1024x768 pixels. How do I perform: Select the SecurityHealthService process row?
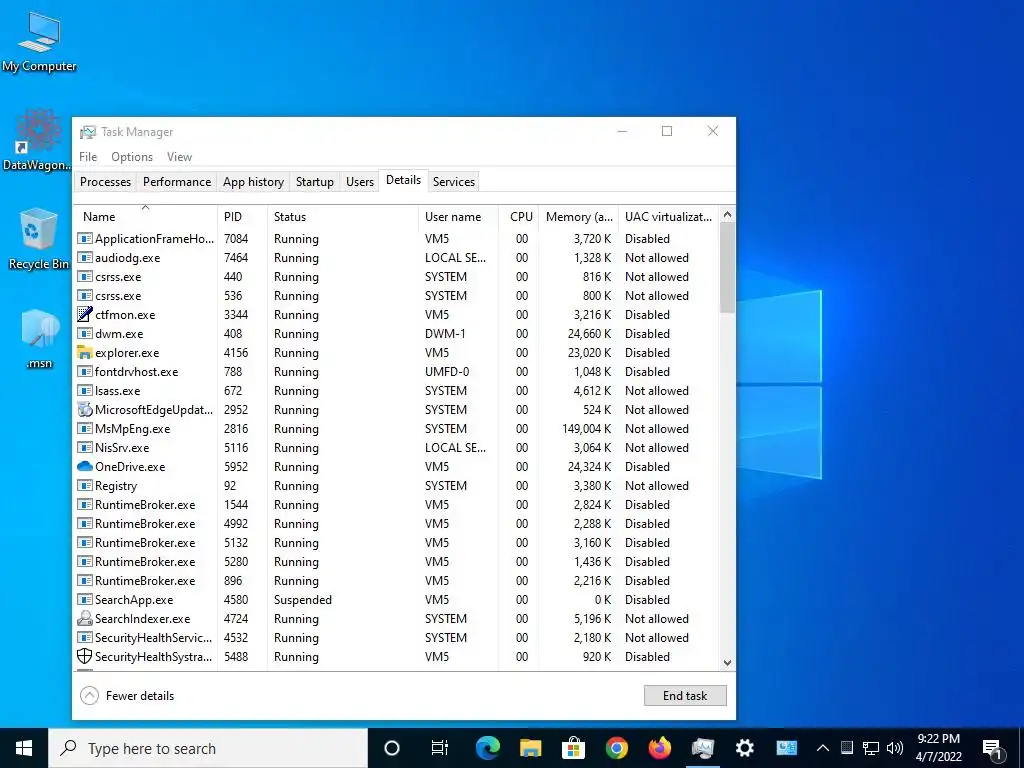click(x=396, y=637)
